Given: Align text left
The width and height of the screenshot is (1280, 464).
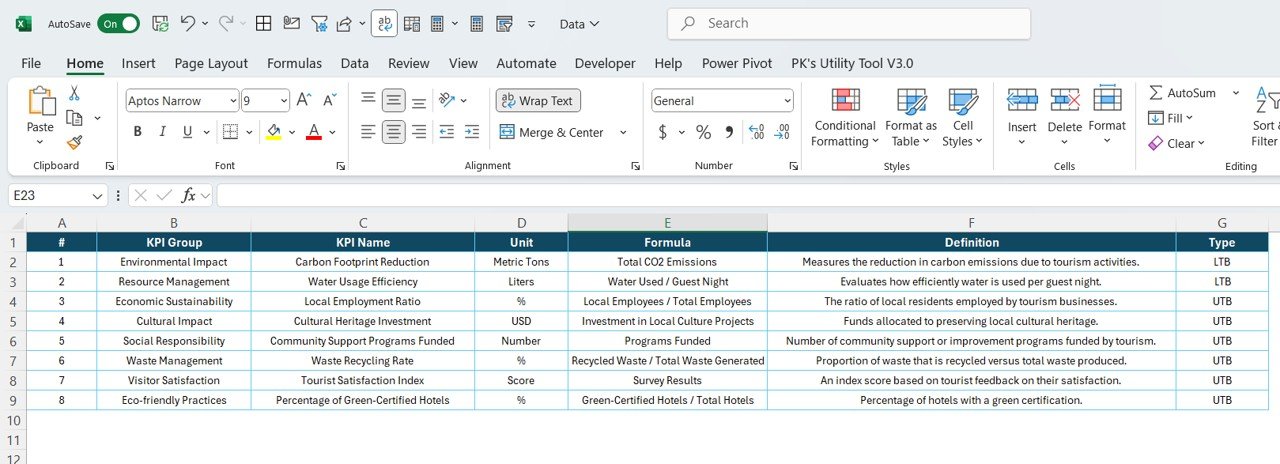Looking at the screenshot, I should [368, 132].
